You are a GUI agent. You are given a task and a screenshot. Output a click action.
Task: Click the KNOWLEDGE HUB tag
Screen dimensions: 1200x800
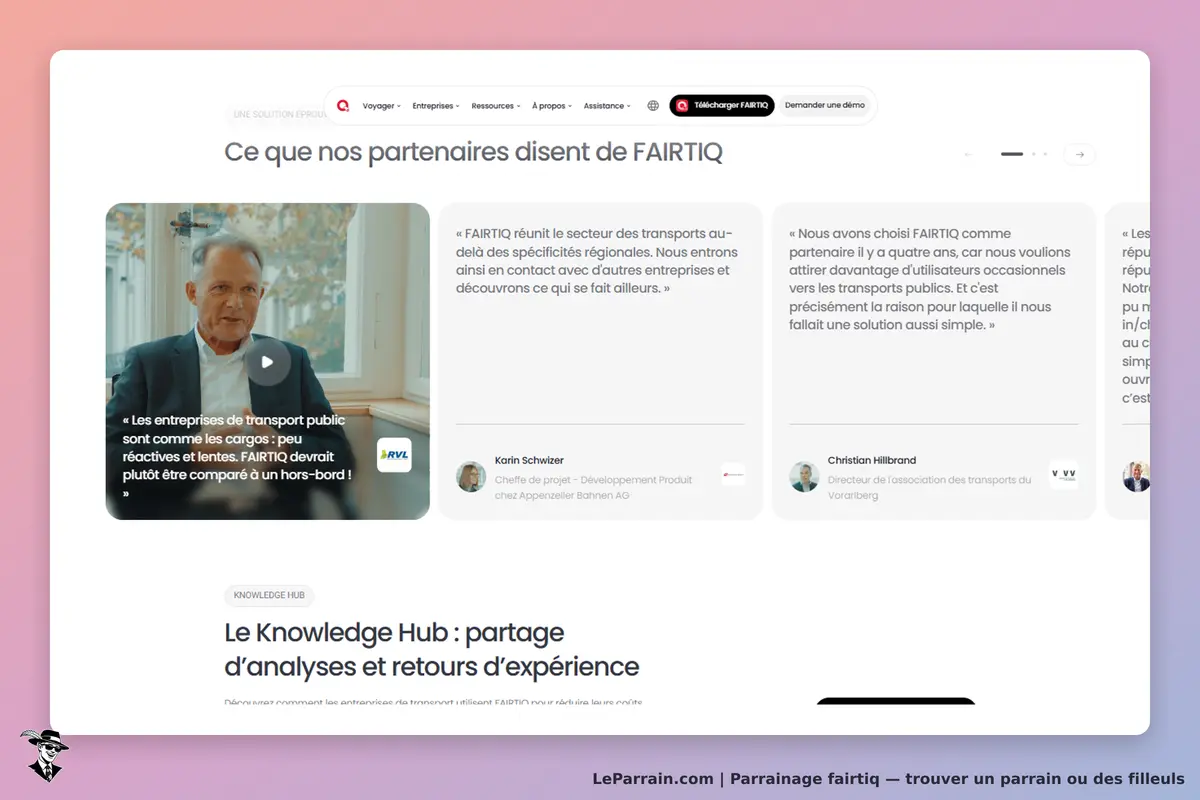pos(269,595)
